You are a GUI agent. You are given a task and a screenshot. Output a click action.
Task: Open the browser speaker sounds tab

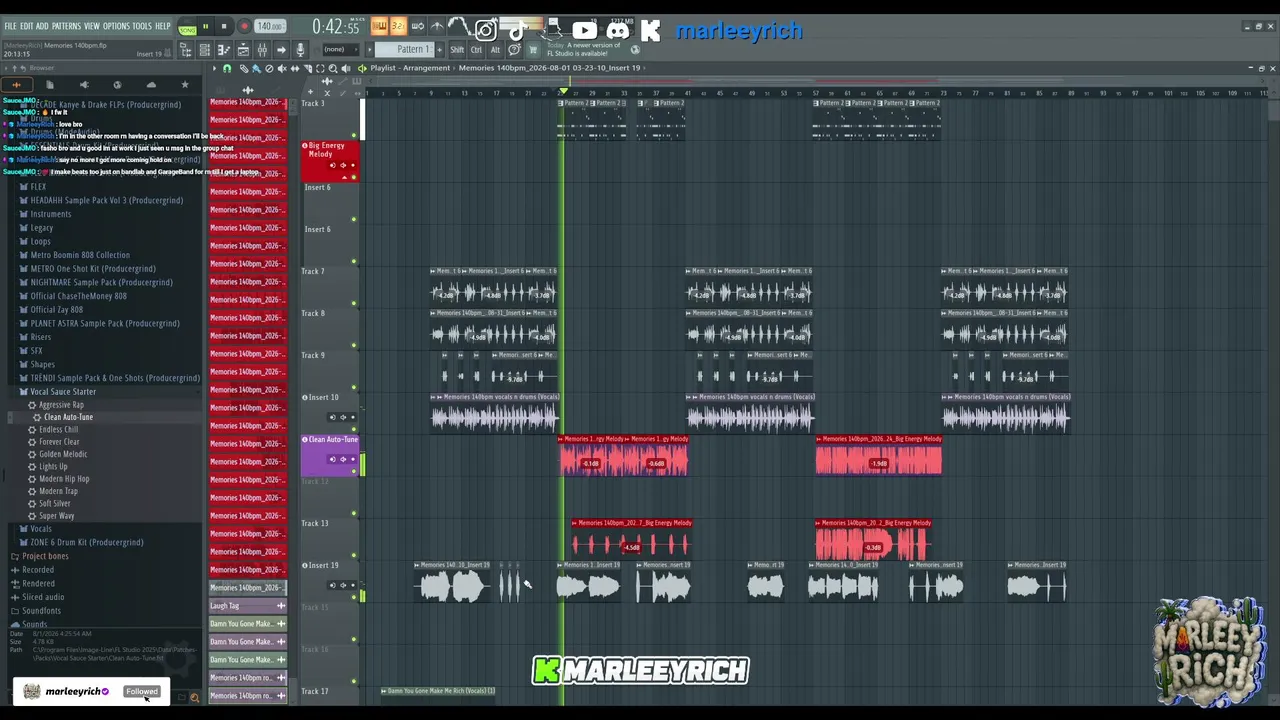pos(84,85)
